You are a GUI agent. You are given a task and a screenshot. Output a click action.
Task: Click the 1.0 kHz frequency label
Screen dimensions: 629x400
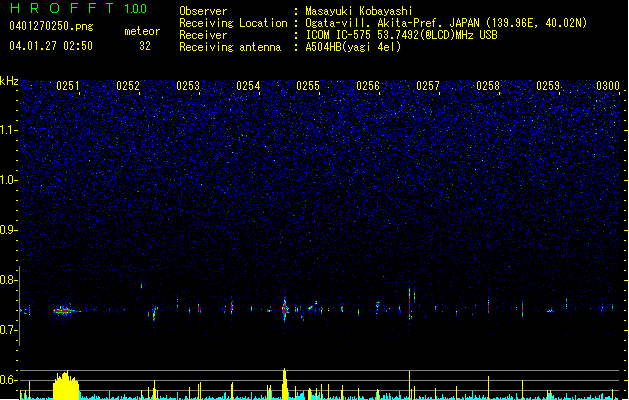pos(9,180)
